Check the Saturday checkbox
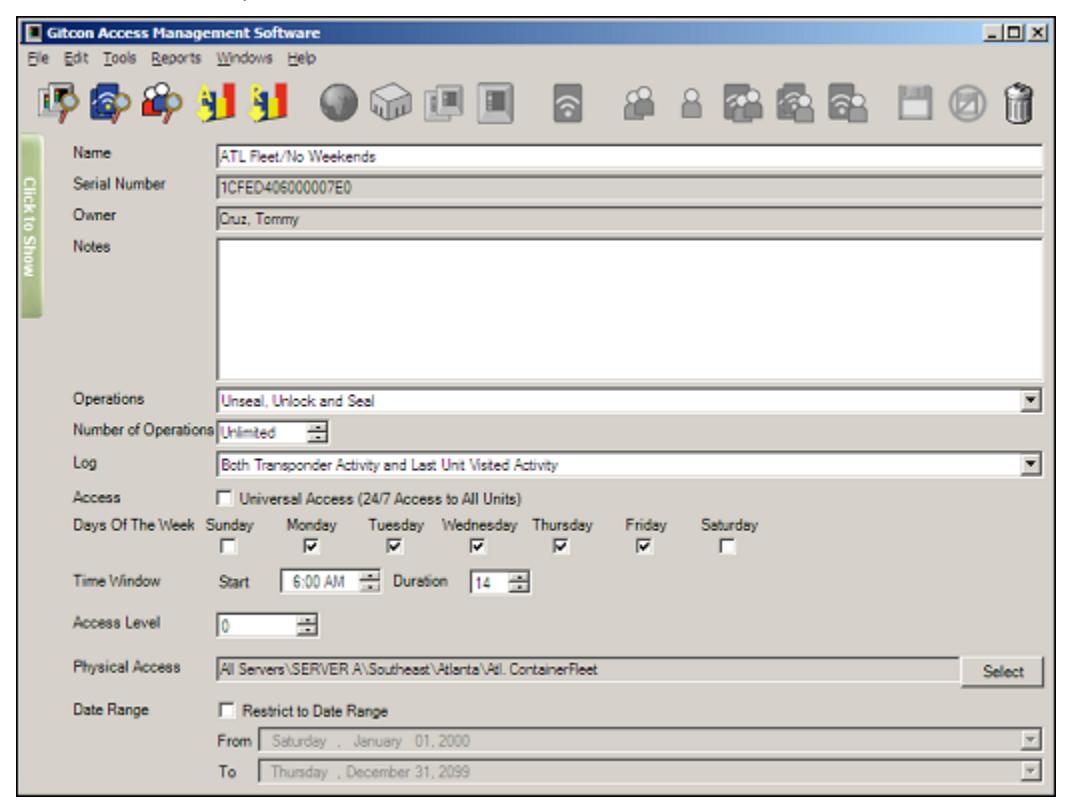The width and height of the screenshot is (1068, 804). click(727, 546)
